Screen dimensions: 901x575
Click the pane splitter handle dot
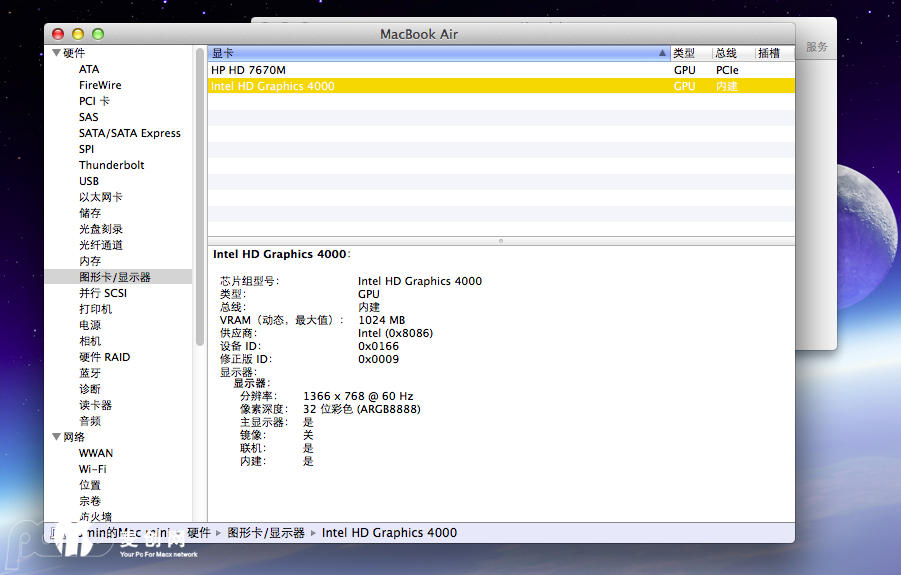(x=501, y=241)
